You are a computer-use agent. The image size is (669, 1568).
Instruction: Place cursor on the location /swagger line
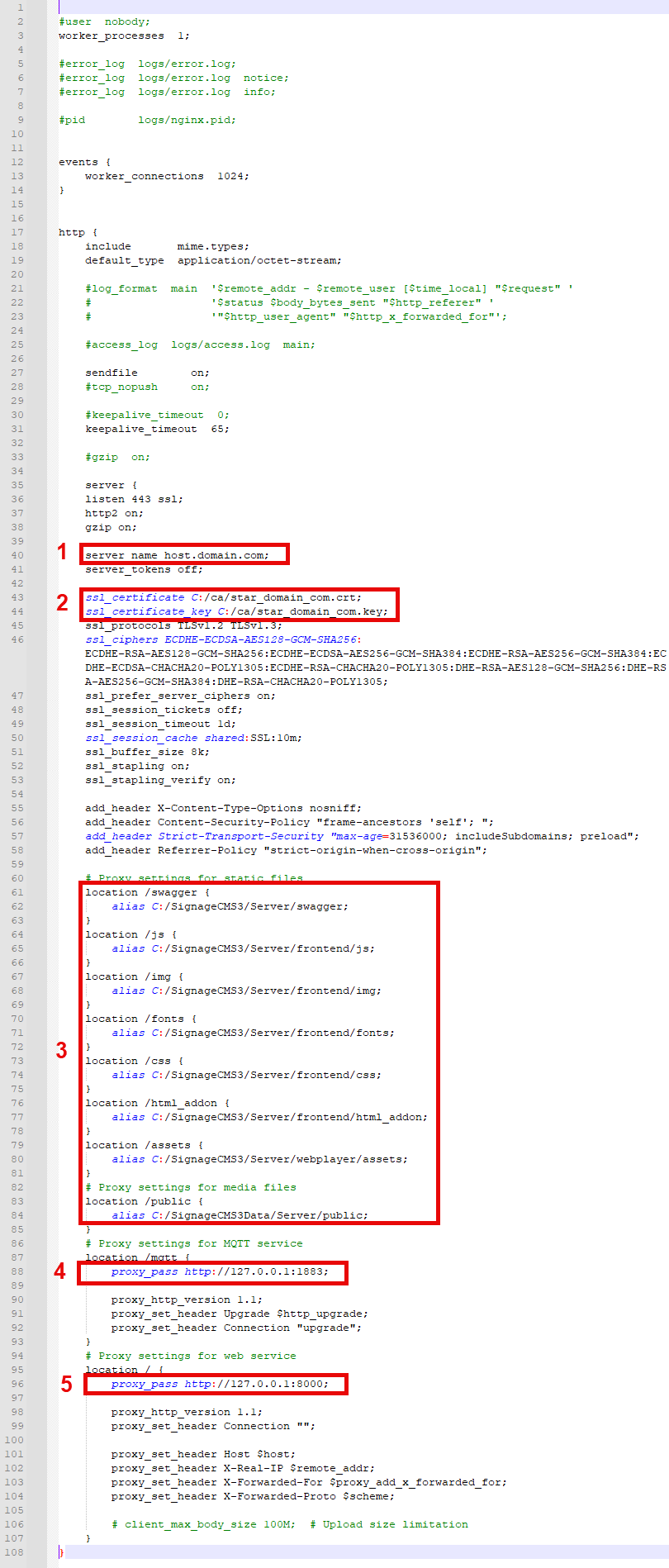[147, 892]
